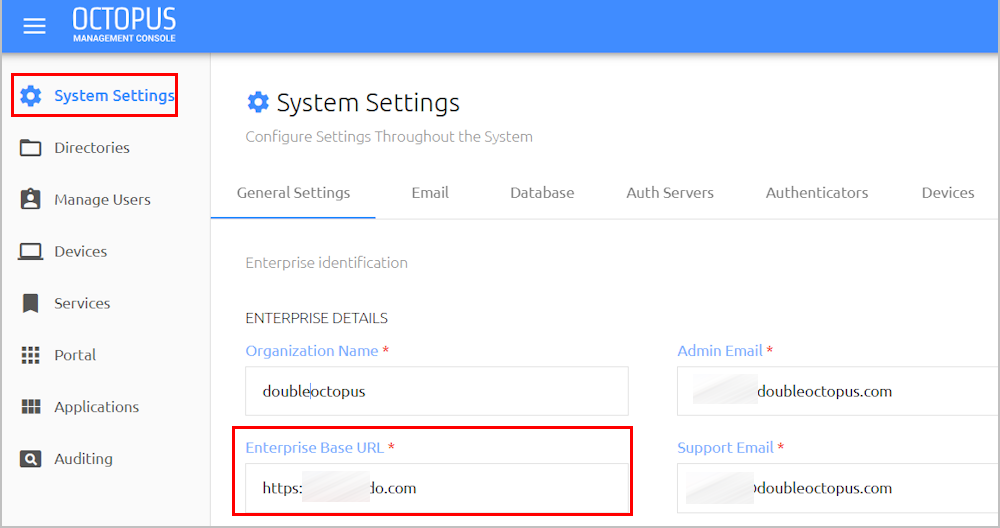Viewport: 1000px width, 528px height.
Task: Click the System Settings gear in sidebar
Action: coord(31,96)
